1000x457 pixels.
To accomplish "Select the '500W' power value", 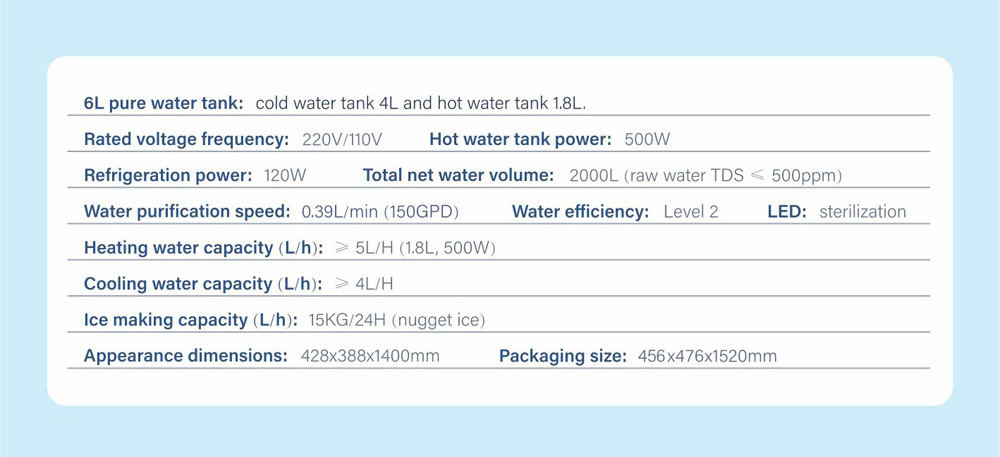I will [x=647, y=139].
